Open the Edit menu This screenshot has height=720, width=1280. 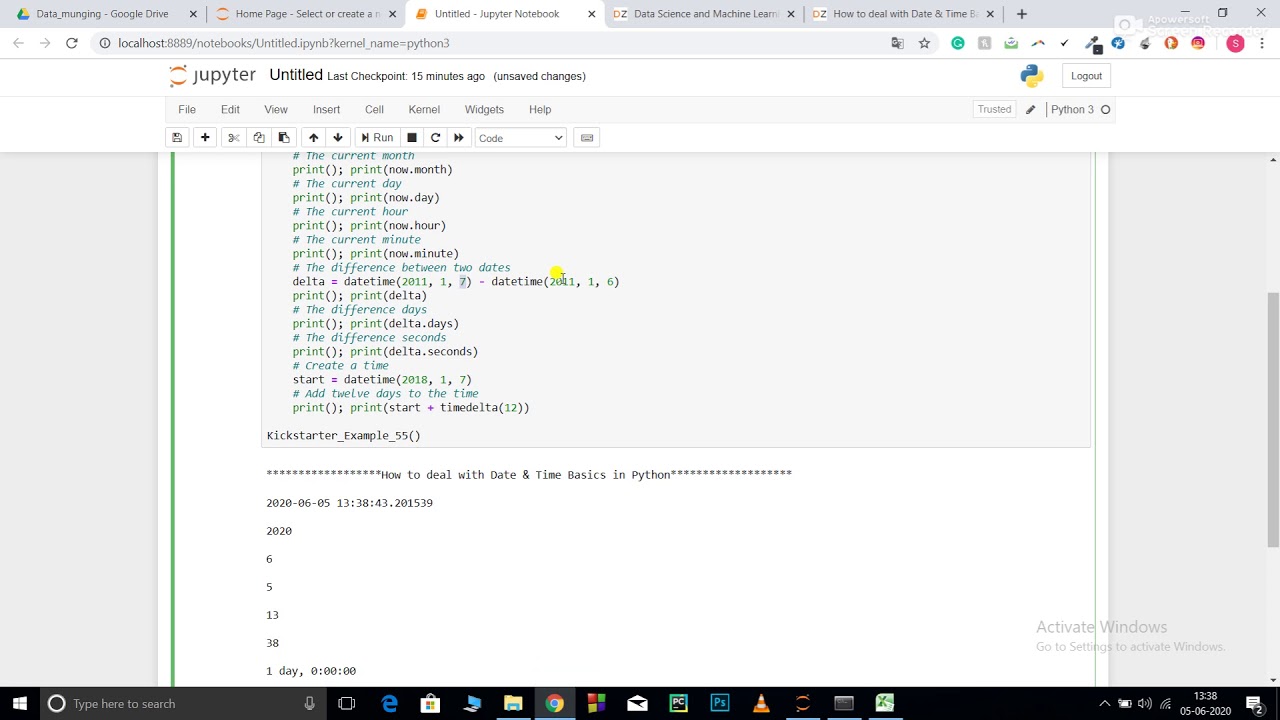pos(230,109)
